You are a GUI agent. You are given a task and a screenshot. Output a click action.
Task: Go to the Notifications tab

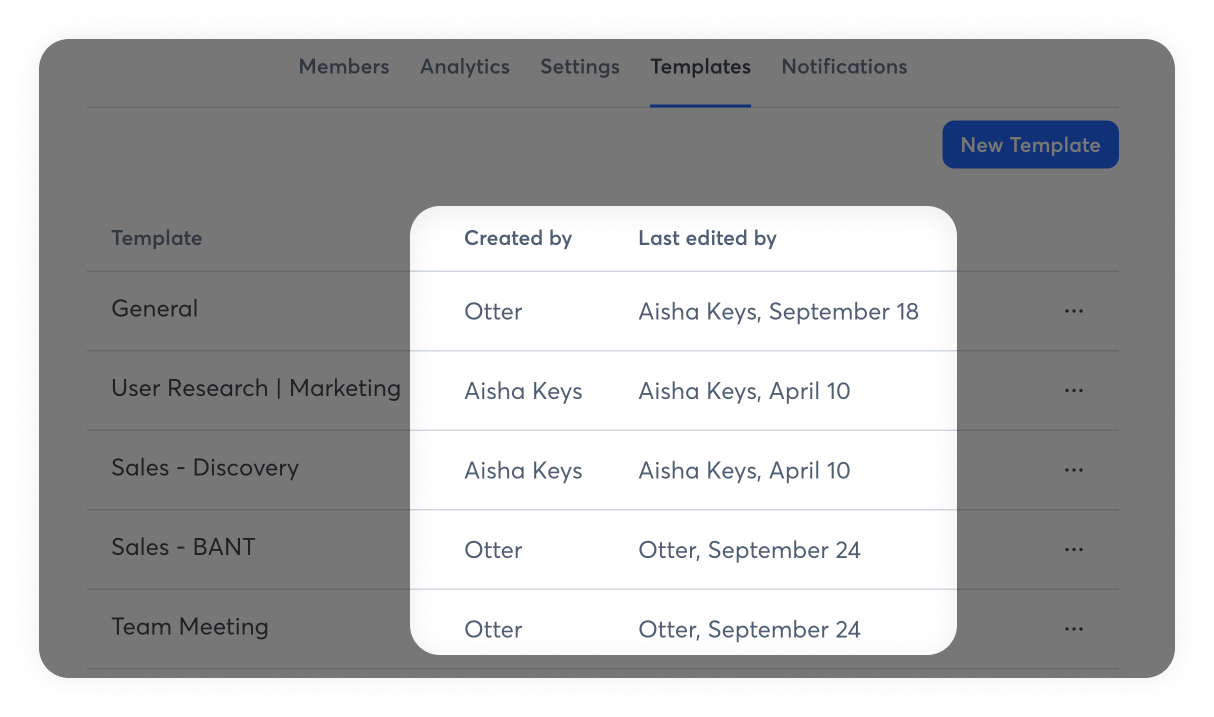pos(844,67)
